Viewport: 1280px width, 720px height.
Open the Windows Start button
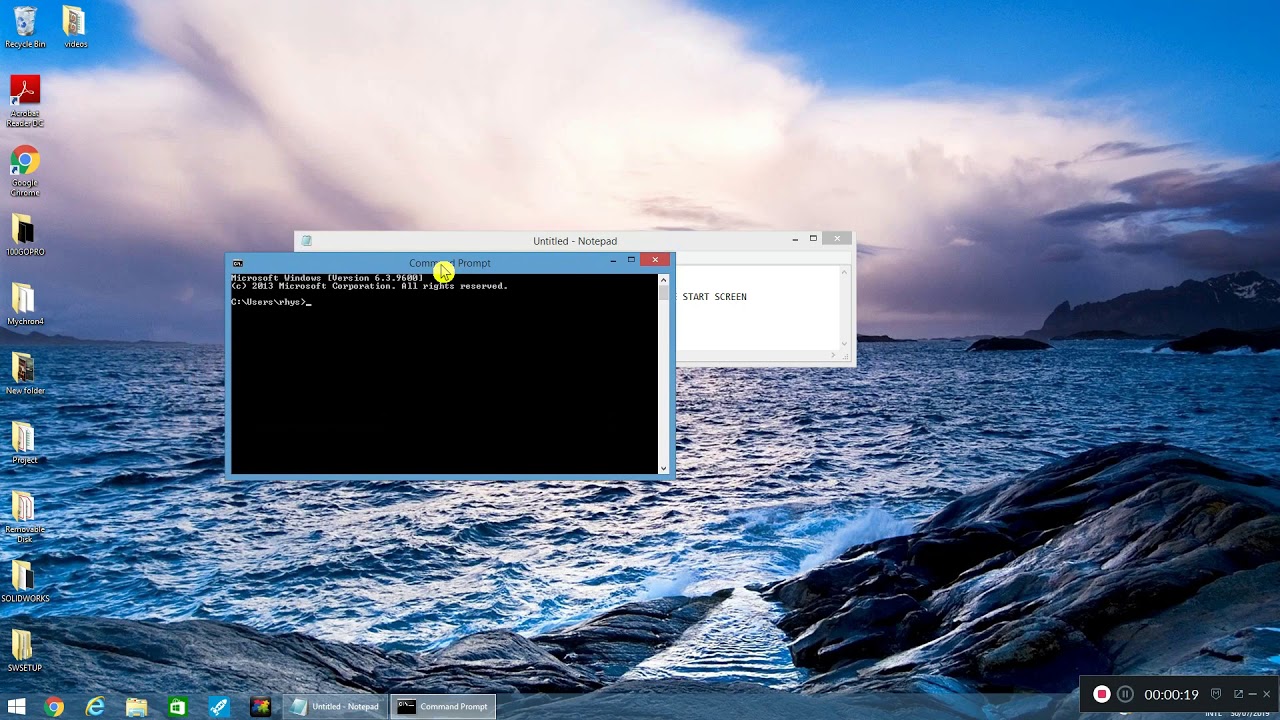point(17,707)
